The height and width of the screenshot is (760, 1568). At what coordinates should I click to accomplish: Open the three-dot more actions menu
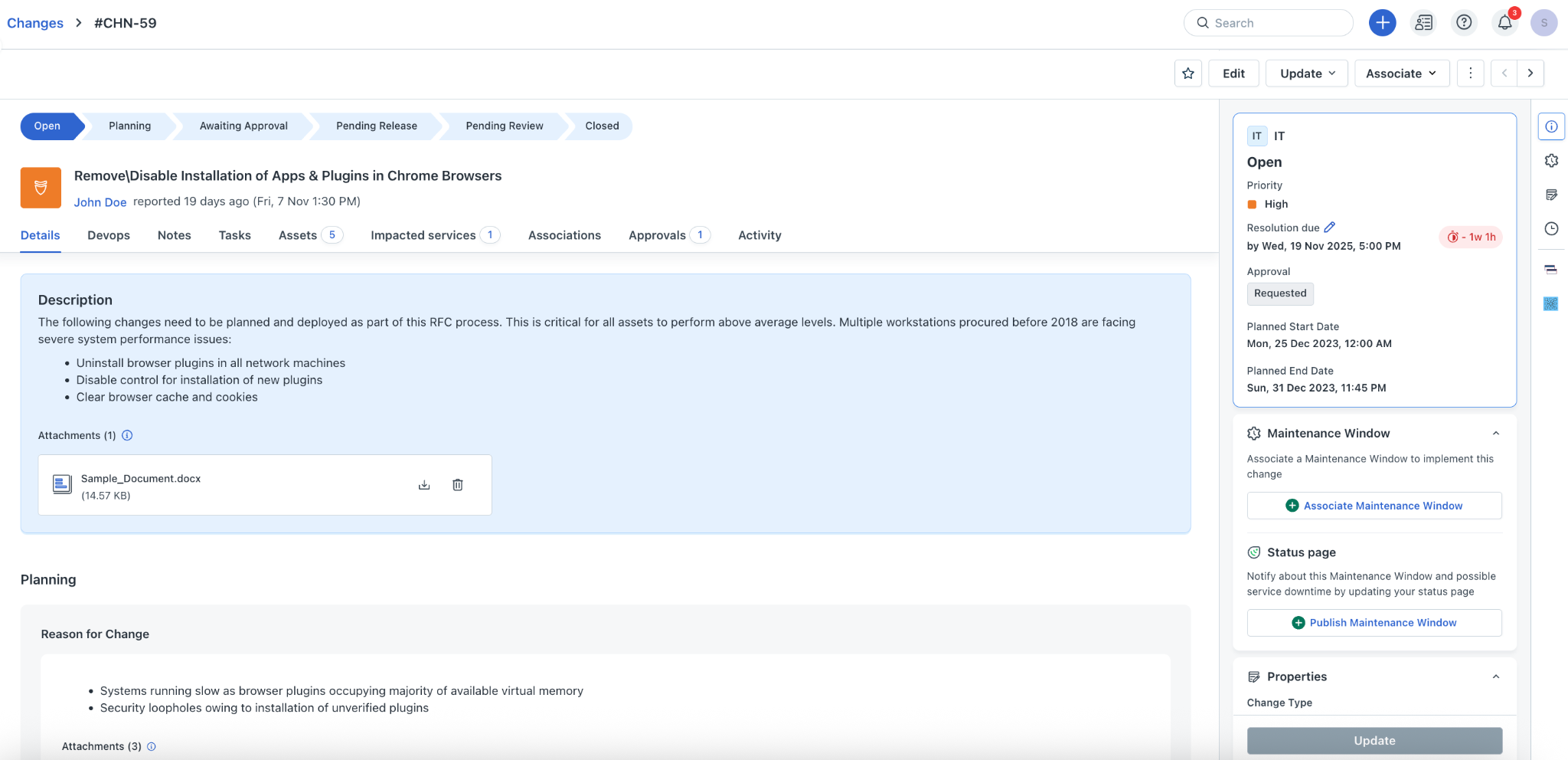tap(1470, 74)
